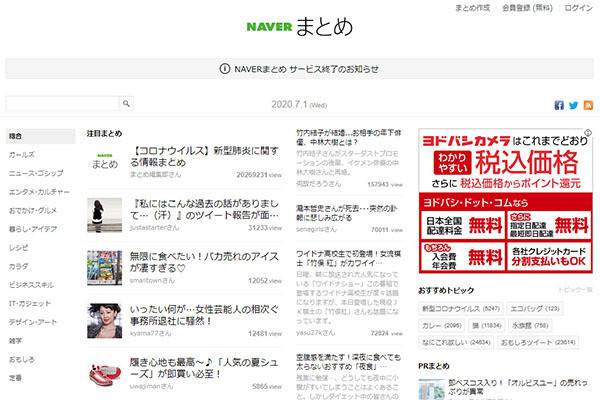Open トピック一覧 link beside おすすめトピック
This screenshot has height=400, width=600.
[x=575, y=290]
